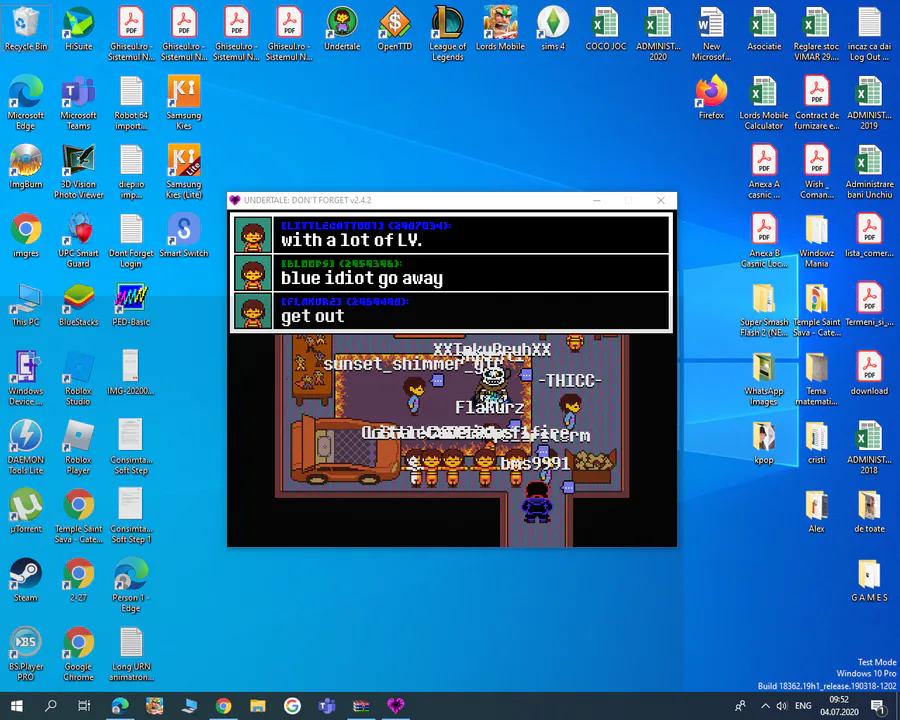Open the taskbar clock showing 09:52
Image resolution: width=900 pixels, height=720 pixels.
coord(839,706)
